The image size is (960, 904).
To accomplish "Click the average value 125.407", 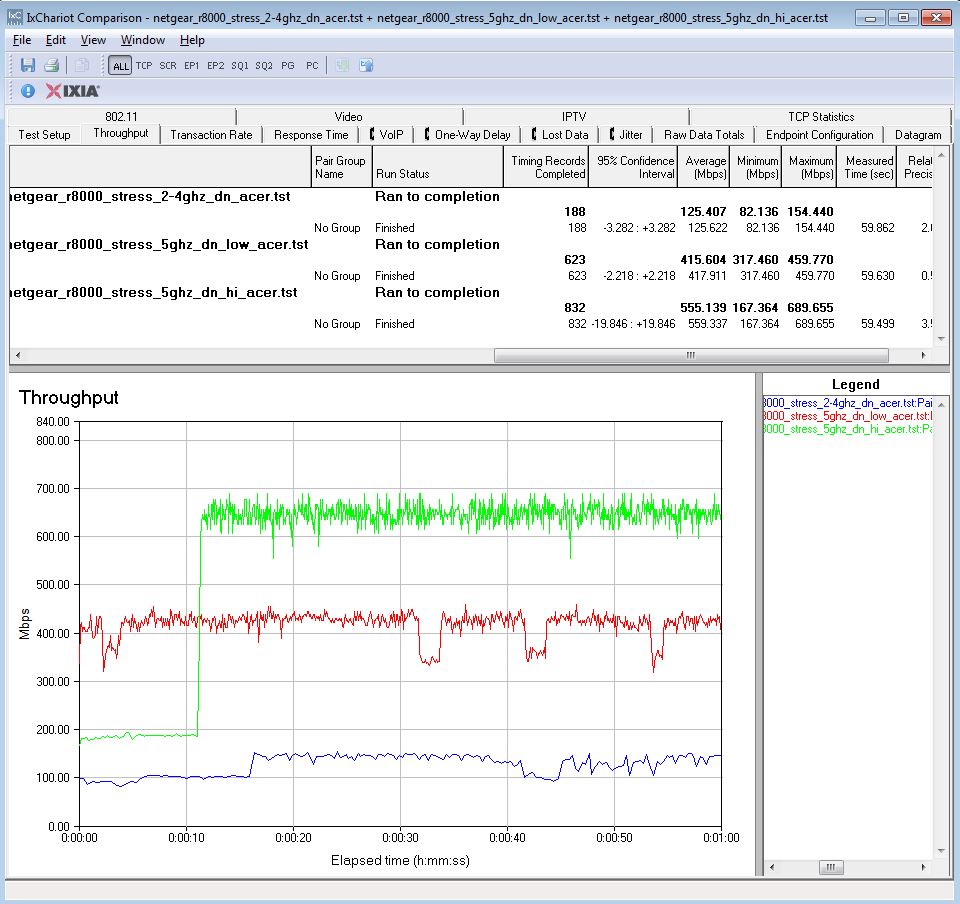I will (703, 212).
